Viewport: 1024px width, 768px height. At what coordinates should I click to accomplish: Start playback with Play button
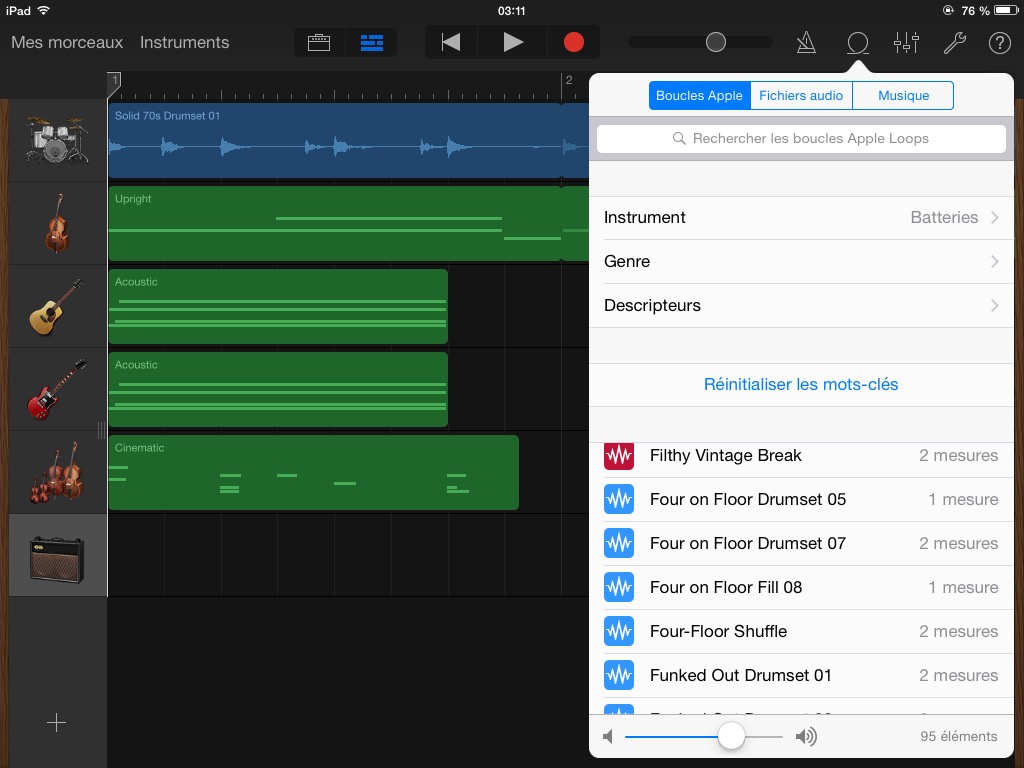pyautogui.click(x=513, y=42)
